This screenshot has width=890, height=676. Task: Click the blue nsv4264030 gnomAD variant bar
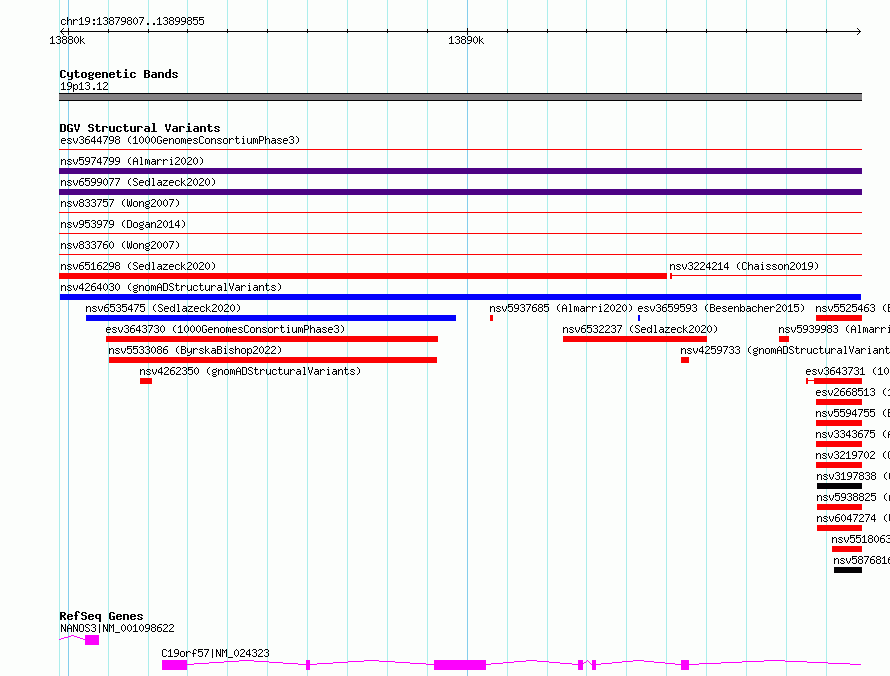tap(460, 297)
